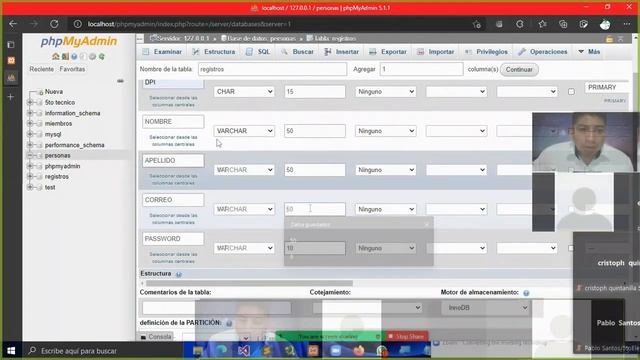
Task: Open browser settings and more menu
Action: point(627,24)
